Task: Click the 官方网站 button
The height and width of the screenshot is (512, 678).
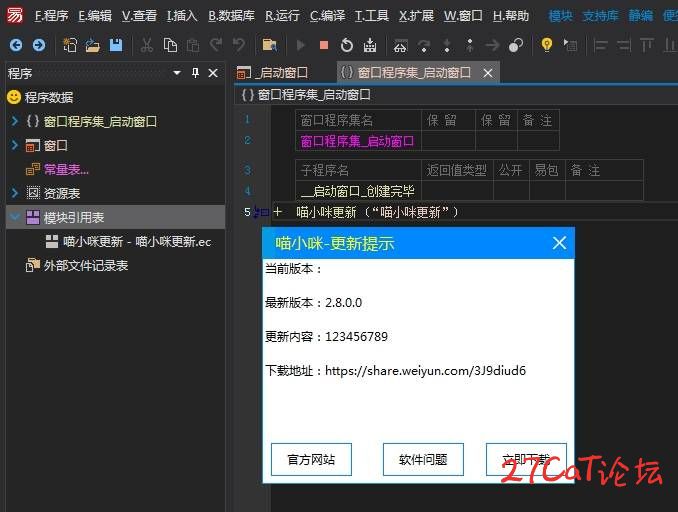Action: pos(311,459)
